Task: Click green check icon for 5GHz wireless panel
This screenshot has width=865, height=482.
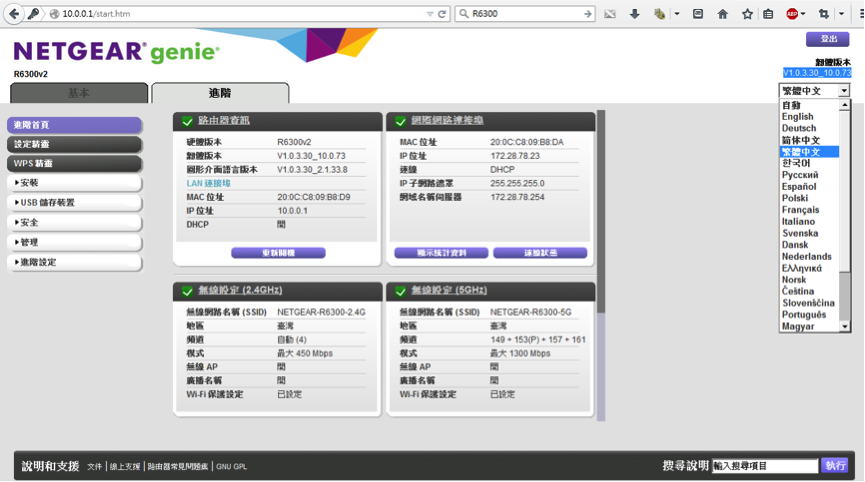Action: pos(401,291)
